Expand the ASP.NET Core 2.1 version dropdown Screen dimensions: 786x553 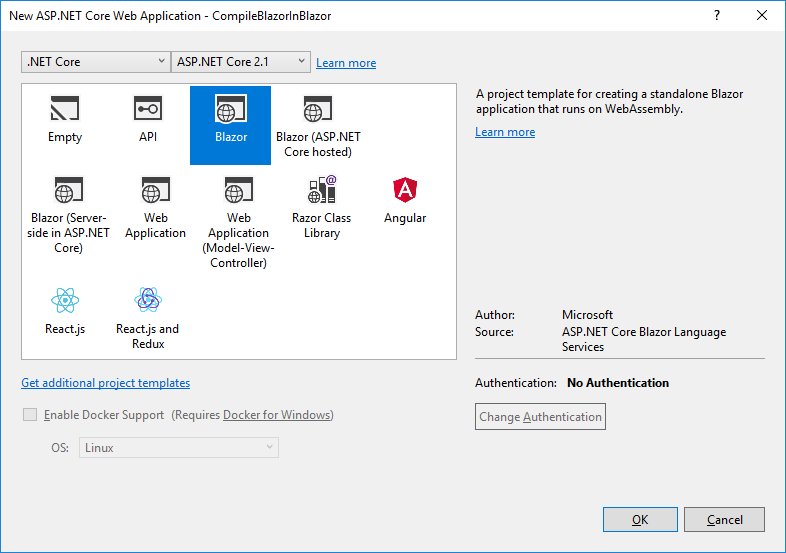click(x=241, y=62)
